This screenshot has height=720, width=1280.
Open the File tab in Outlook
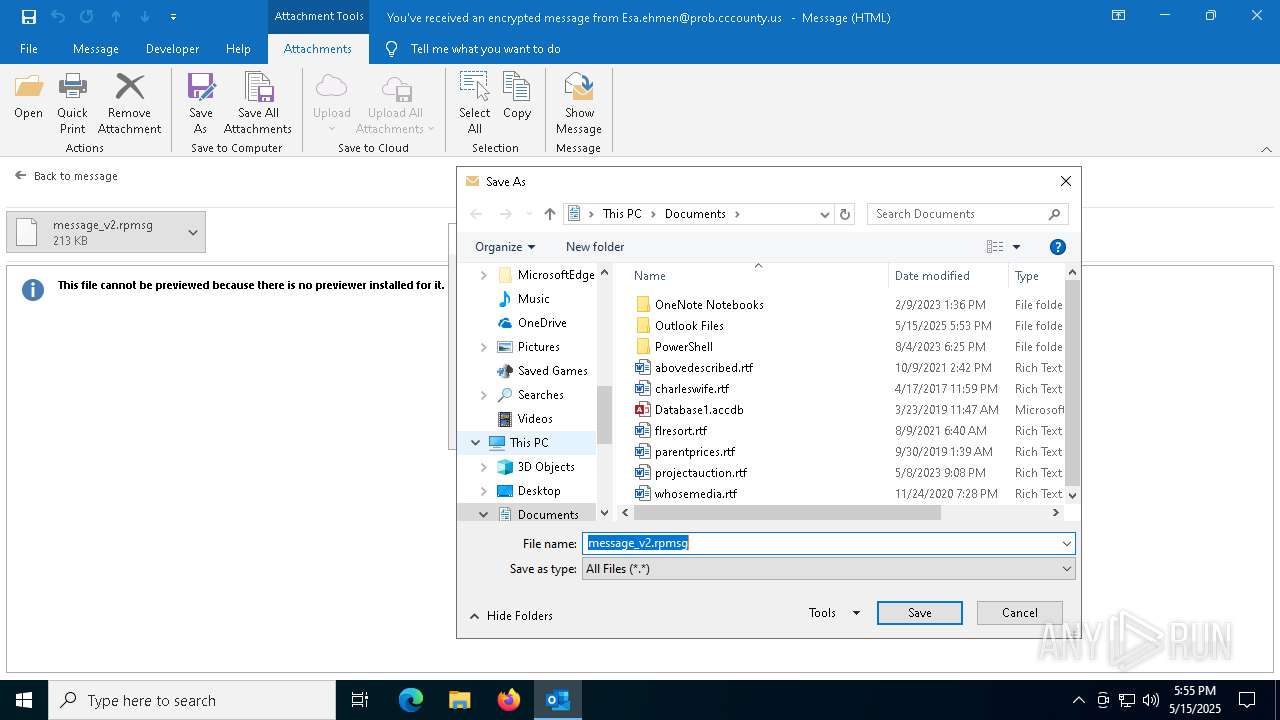click(x=29, y=49)
